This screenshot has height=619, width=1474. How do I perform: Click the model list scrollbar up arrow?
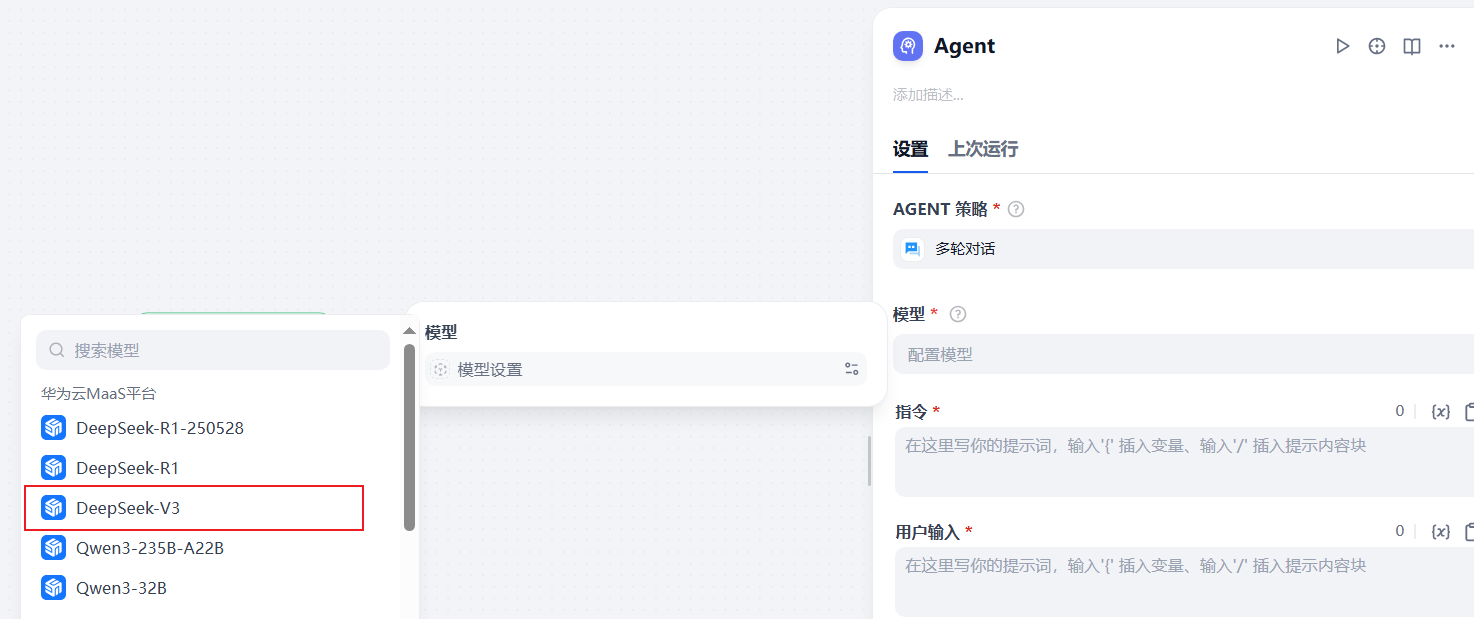(x=409, y=330)
